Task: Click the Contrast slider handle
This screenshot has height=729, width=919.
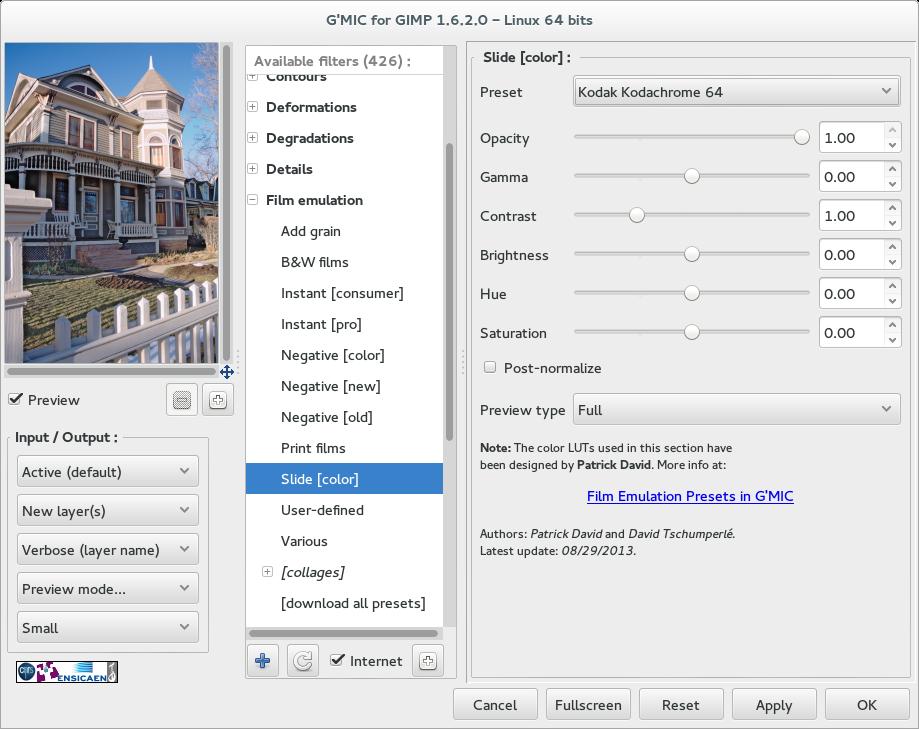Action: pos(636,215)
